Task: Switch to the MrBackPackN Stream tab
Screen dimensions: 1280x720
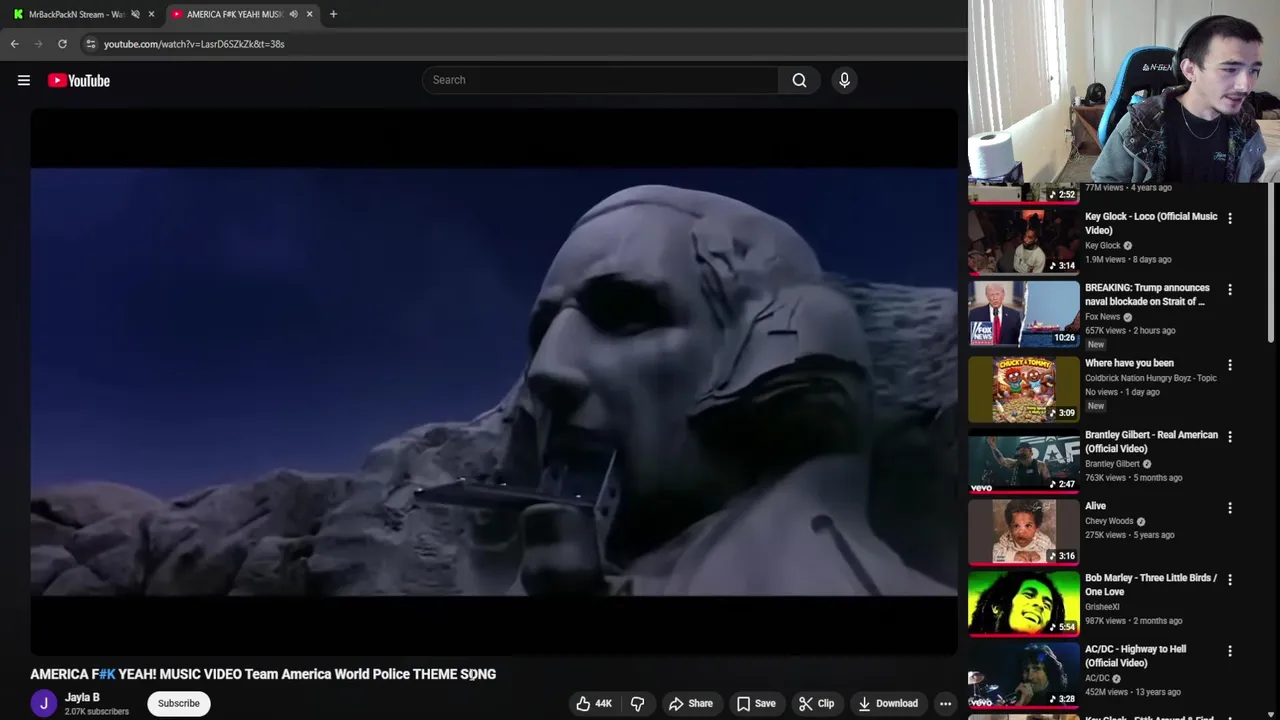Action: point(76,14)
